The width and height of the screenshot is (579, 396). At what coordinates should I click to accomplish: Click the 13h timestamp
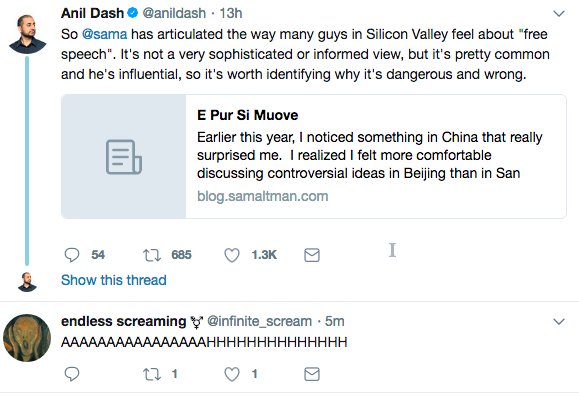coord(231,13)
